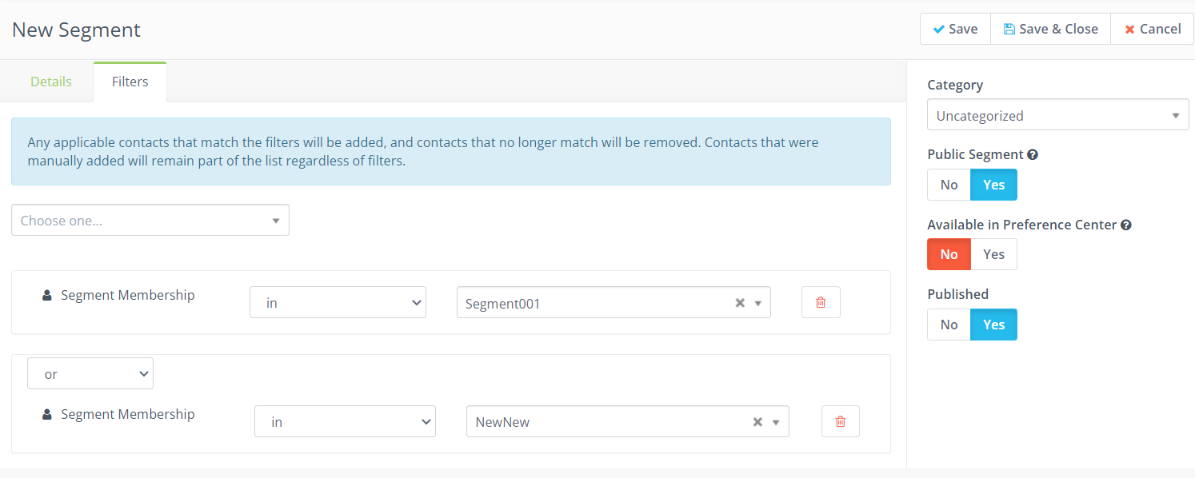The width and height of the screenshot is (1195, 478).
Task: Open the 'in' operator dropdown for NewNew
Action: pos(345,422)
